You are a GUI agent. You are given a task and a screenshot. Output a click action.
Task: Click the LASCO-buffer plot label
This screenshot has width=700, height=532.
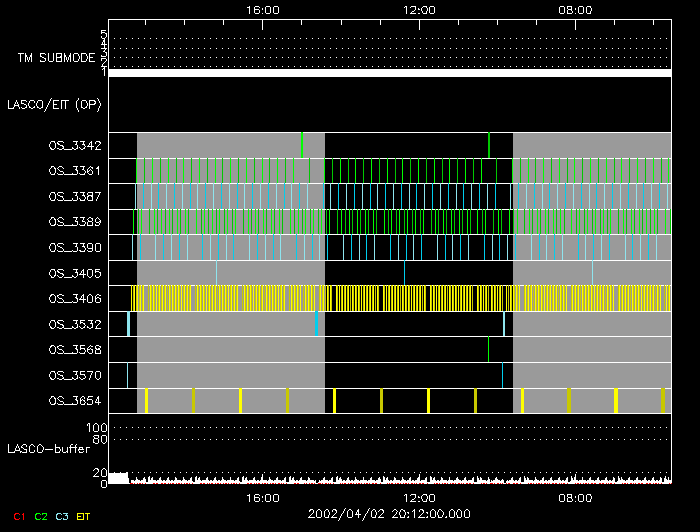50,449
